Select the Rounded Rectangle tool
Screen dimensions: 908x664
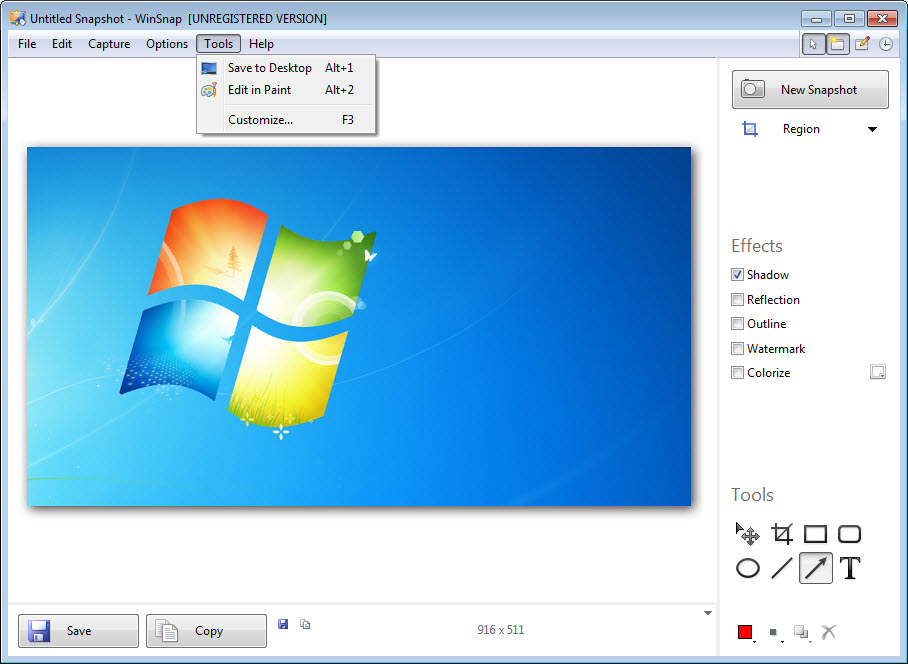point(850,534)
